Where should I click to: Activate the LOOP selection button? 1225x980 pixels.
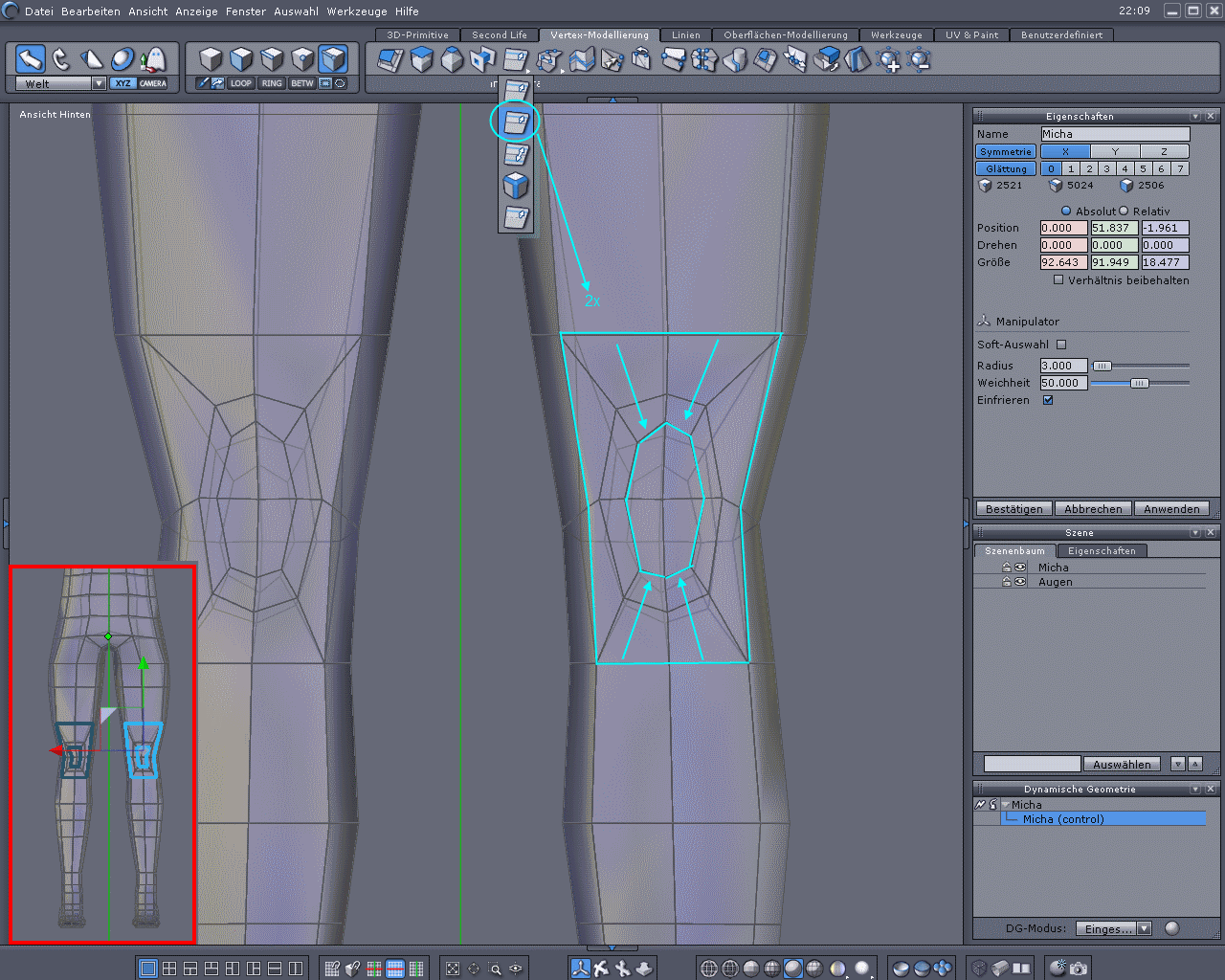pos(240,83)
